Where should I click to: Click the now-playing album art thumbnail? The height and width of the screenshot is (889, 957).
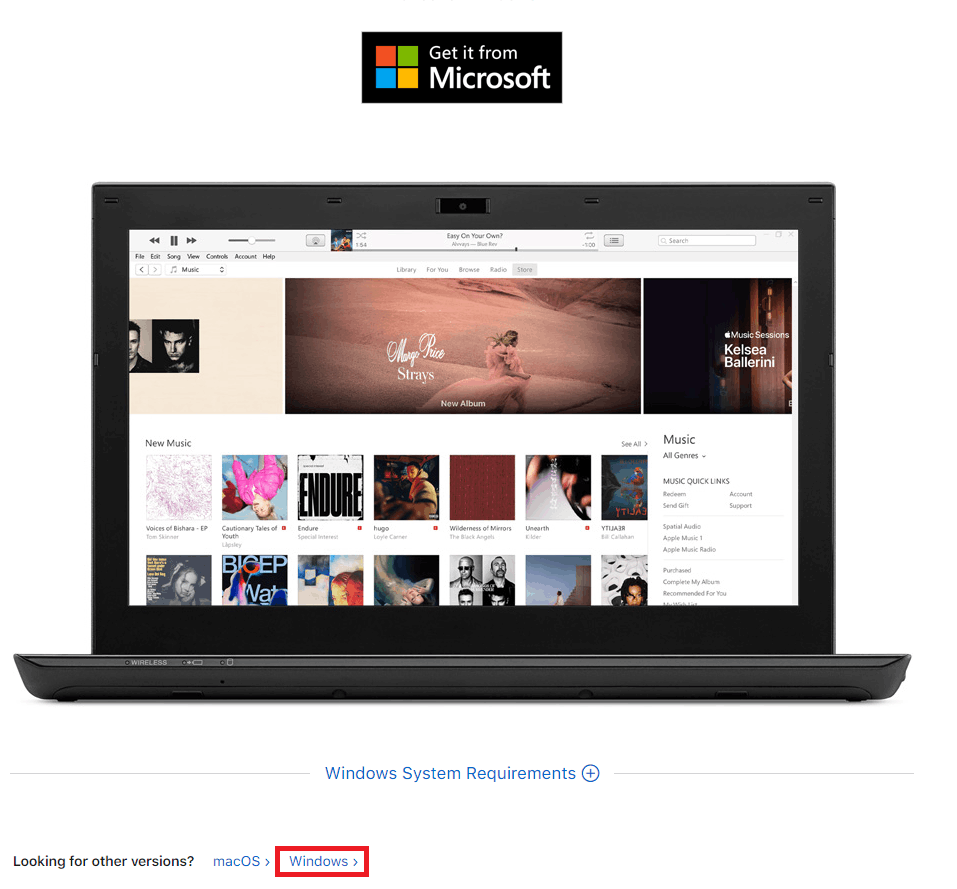(342, 240)
